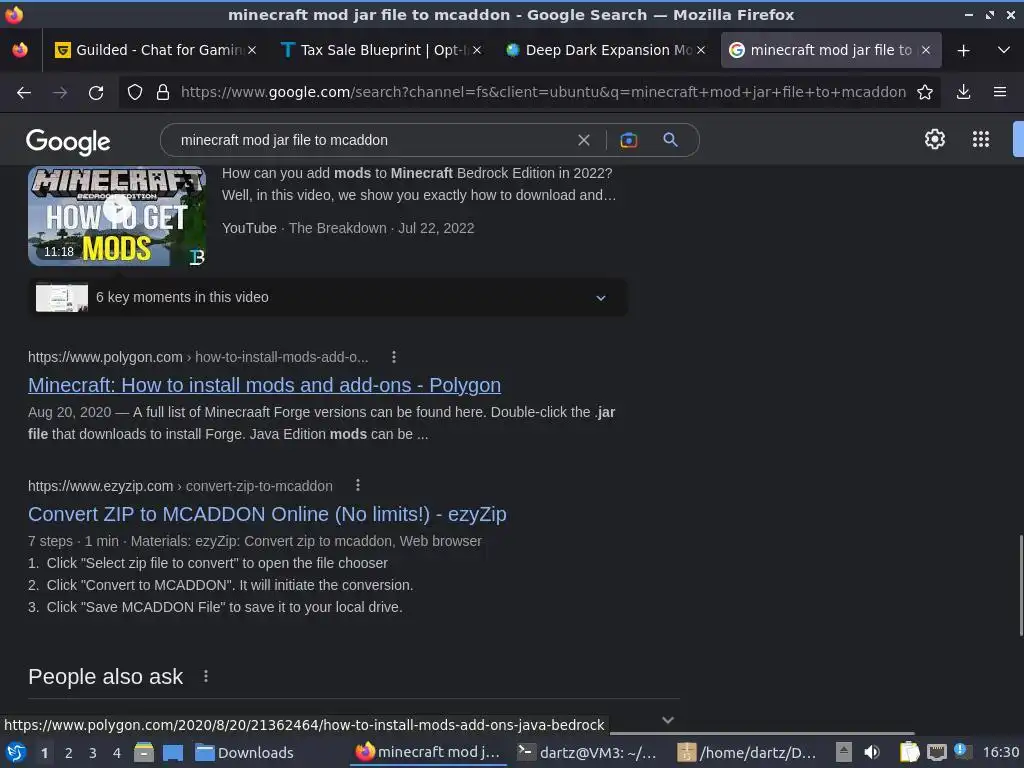Switch to workspace 1
The image size is (1024, 768).
(x=44, y=753)
